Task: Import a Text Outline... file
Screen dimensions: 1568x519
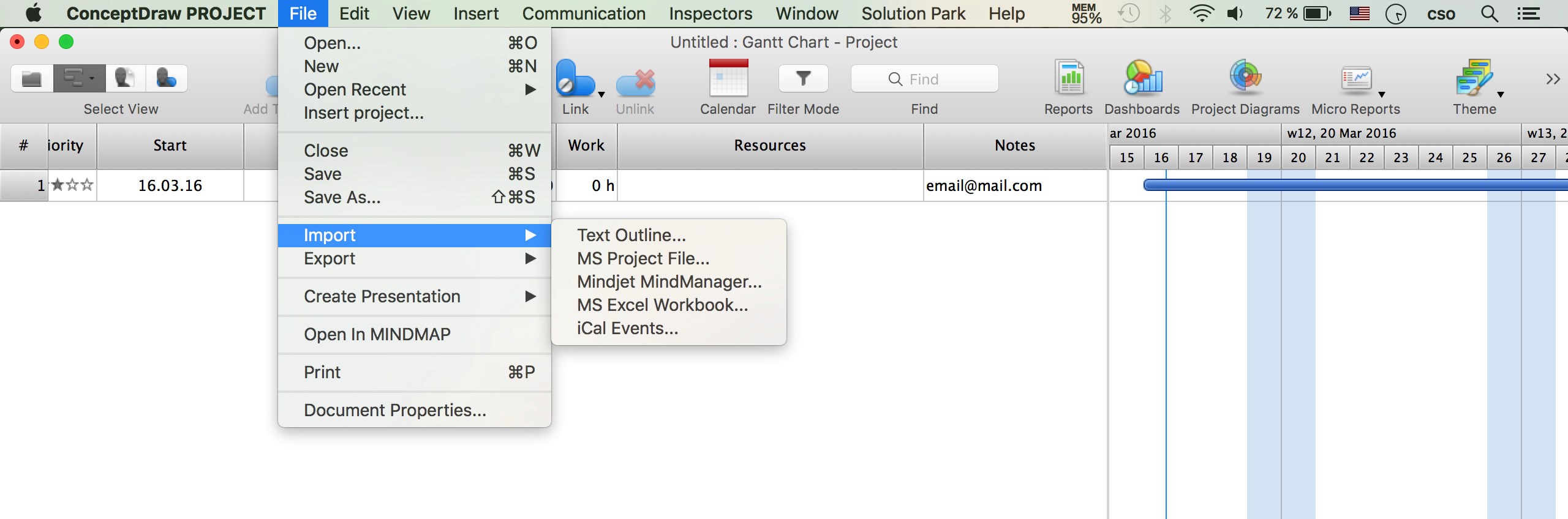Action: [x=669, y=235]
